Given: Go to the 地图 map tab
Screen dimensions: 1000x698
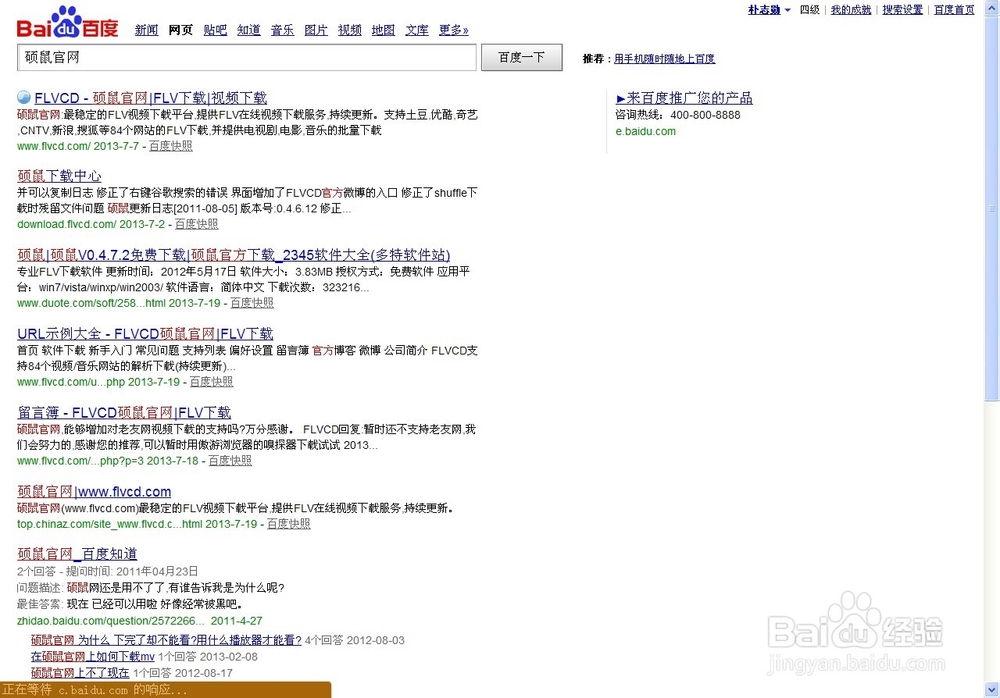Looking at the screenshot, I should coord(383,30).
